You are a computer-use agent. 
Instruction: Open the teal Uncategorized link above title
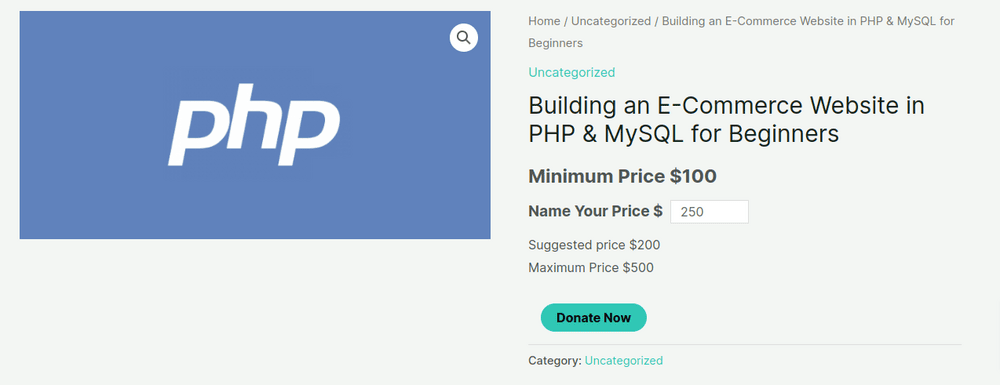pos(571,72)
